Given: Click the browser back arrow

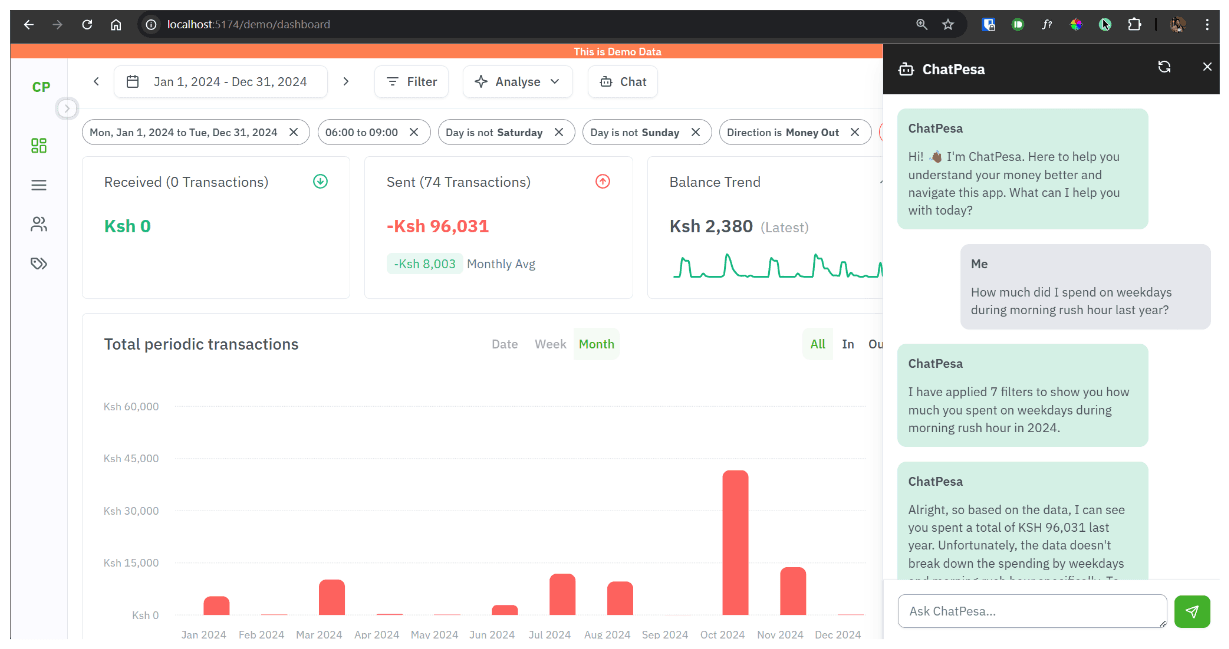Looking at the screenshot, I should [x=29, y=24].
